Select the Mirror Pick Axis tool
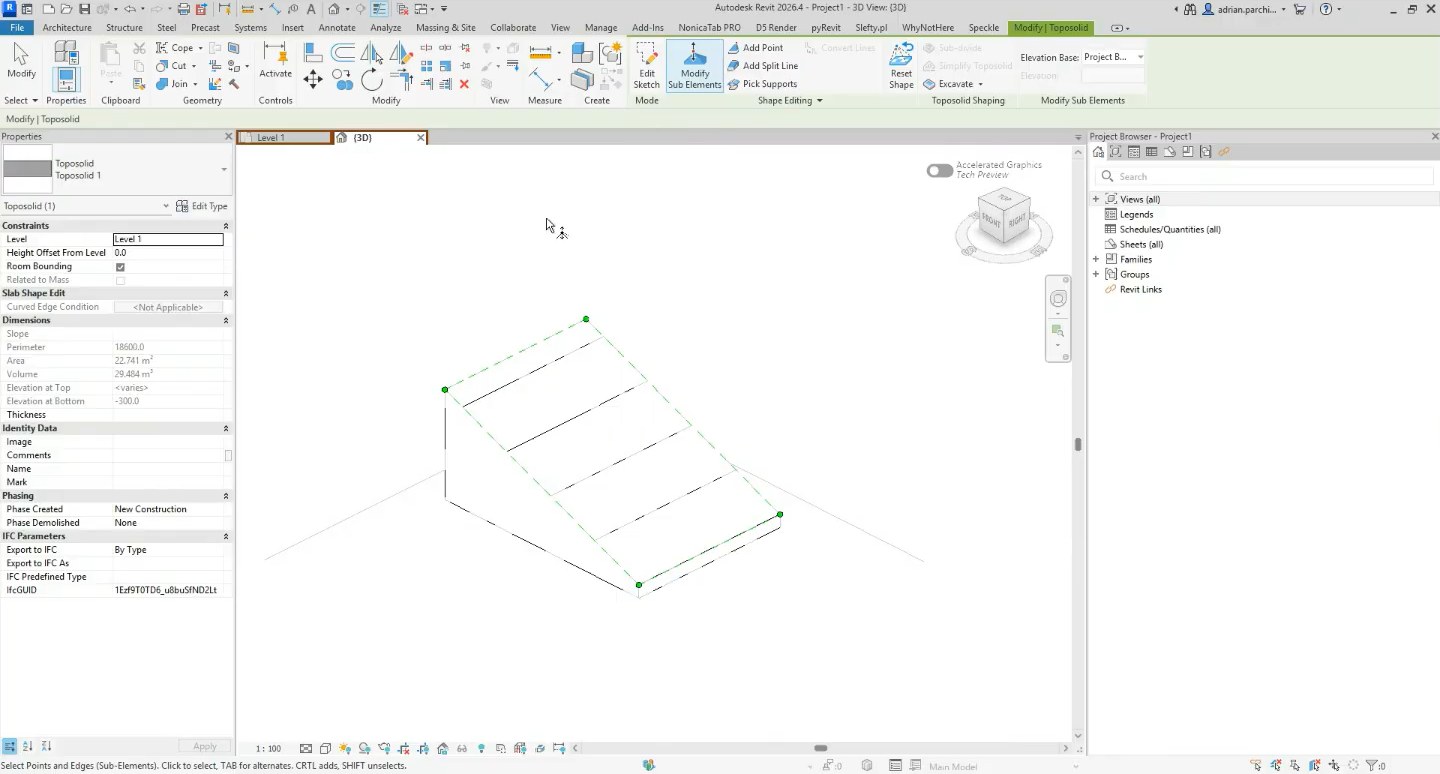The image size is (1440, 774). point(372,52)
